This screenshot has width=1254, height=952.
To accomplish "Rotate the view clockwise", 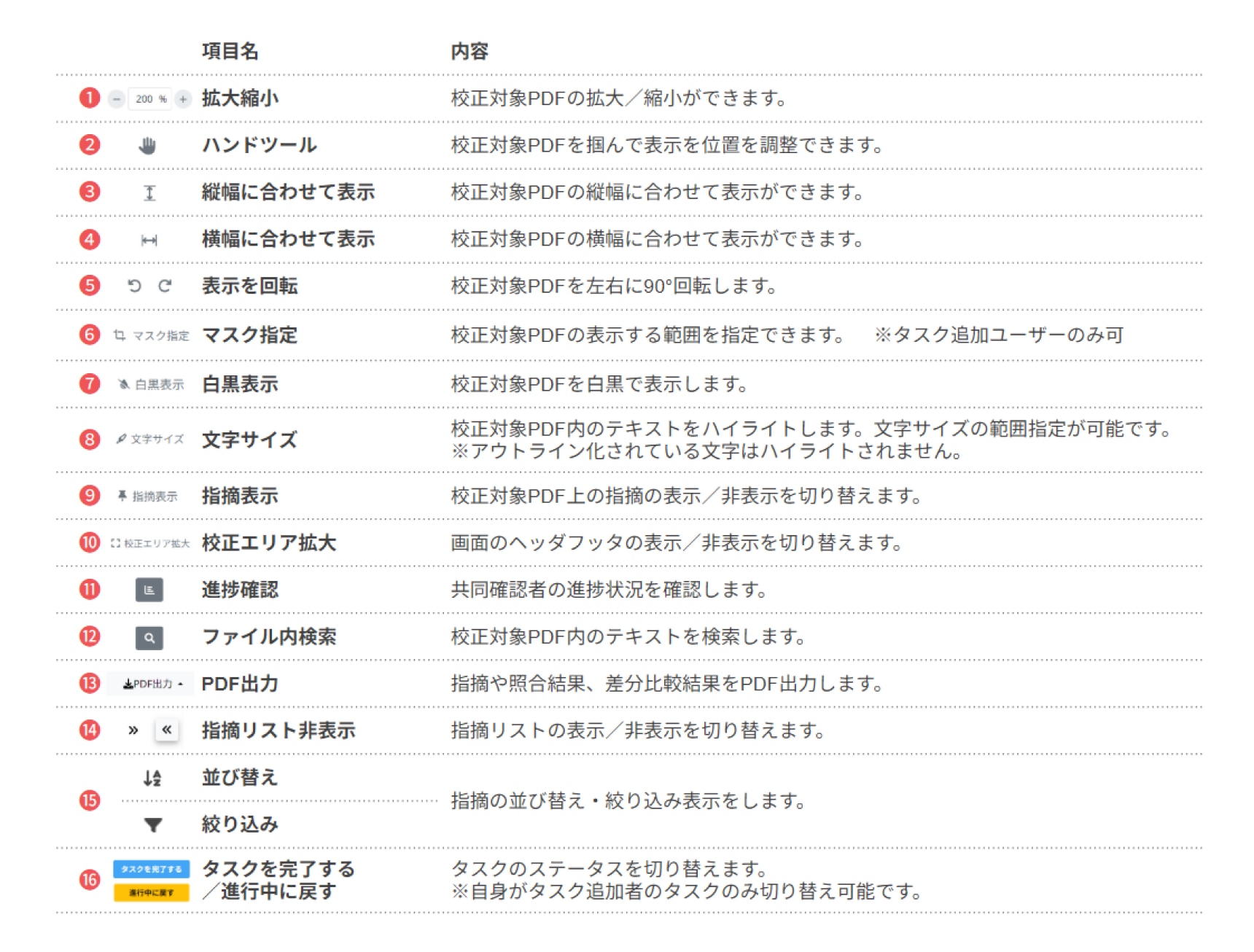I will click(165, 286).
